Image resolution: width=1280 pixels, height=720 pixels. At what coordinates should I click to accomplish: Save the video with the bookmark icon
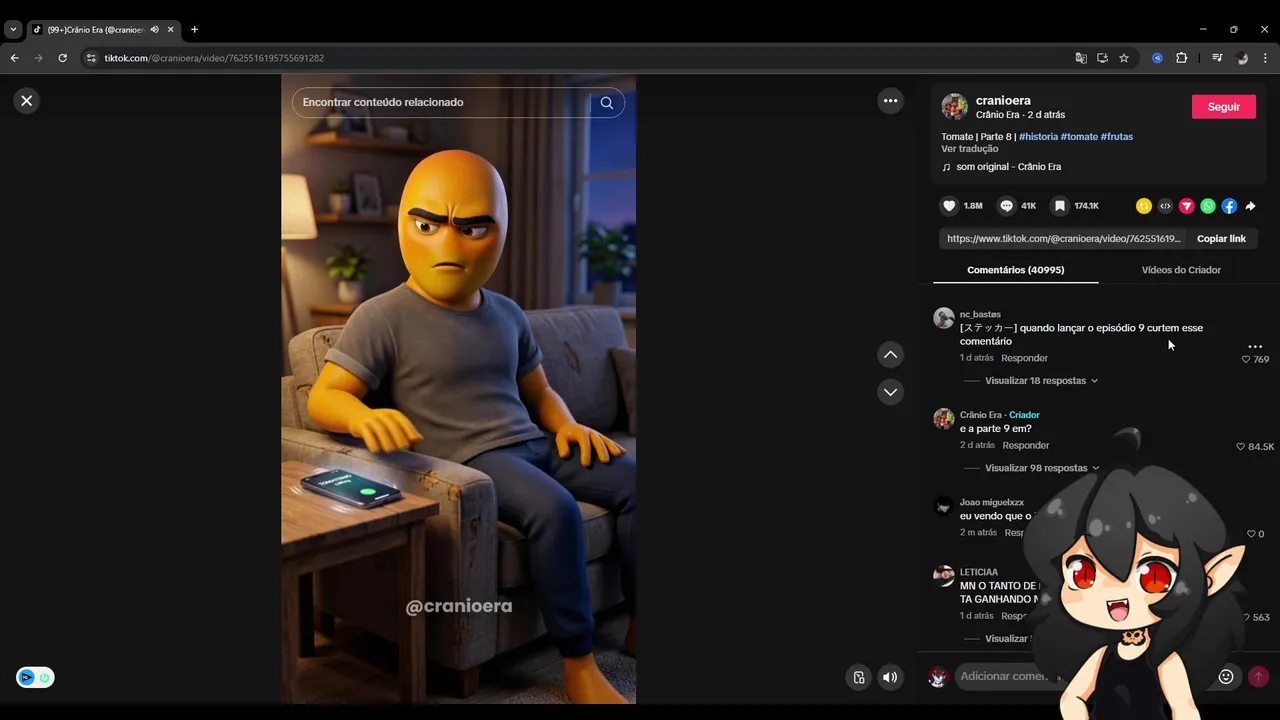[x=1059, y=206]
